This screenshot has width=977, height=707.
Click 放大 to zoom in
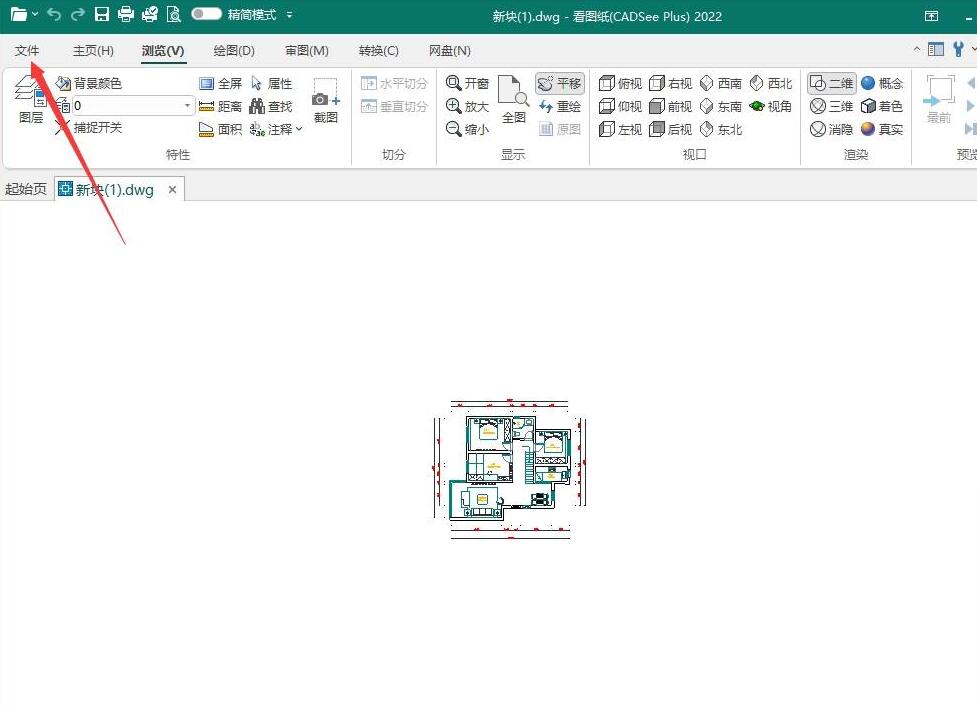point(468,106)
